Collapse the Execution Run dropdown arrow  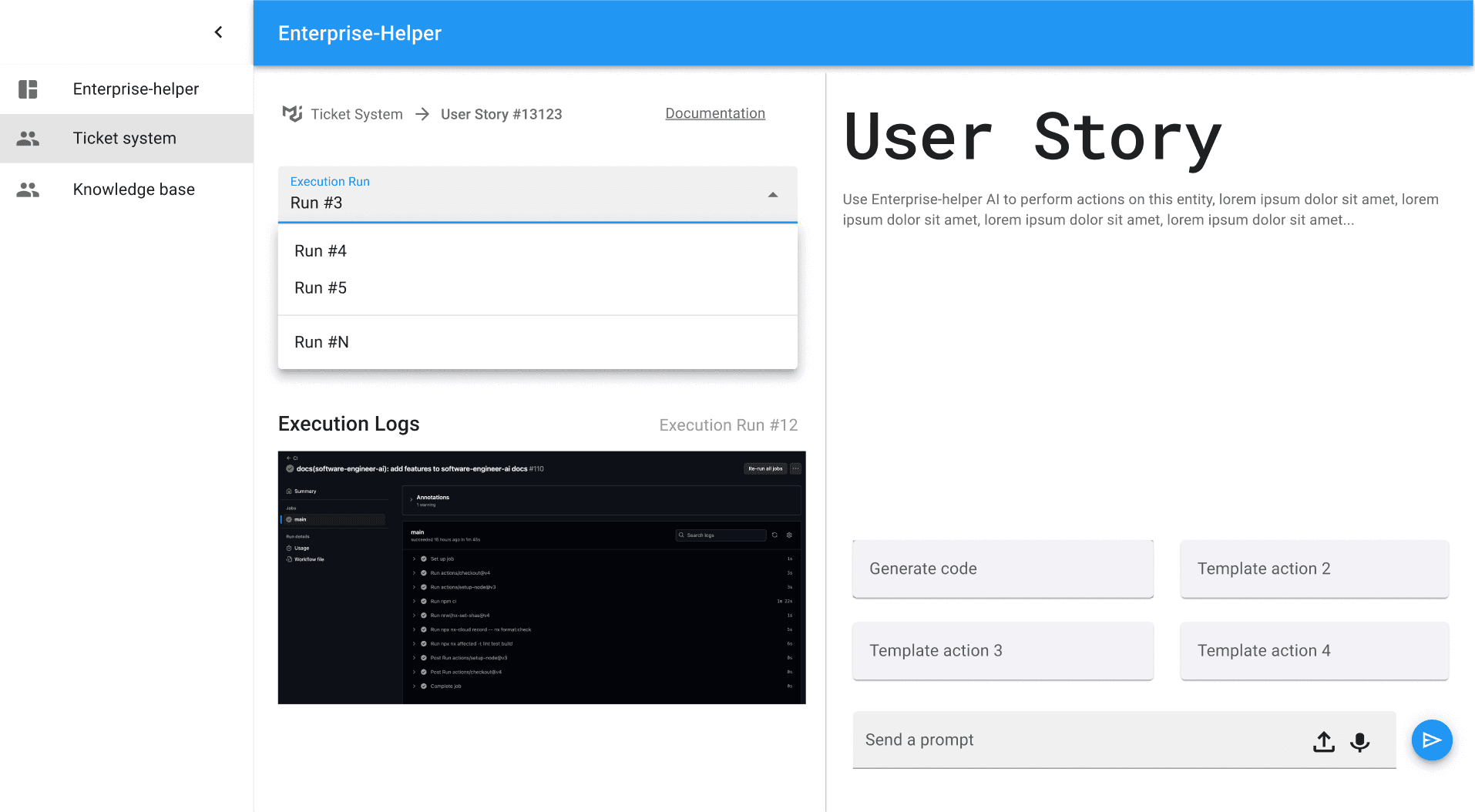[x=773, y=195]
